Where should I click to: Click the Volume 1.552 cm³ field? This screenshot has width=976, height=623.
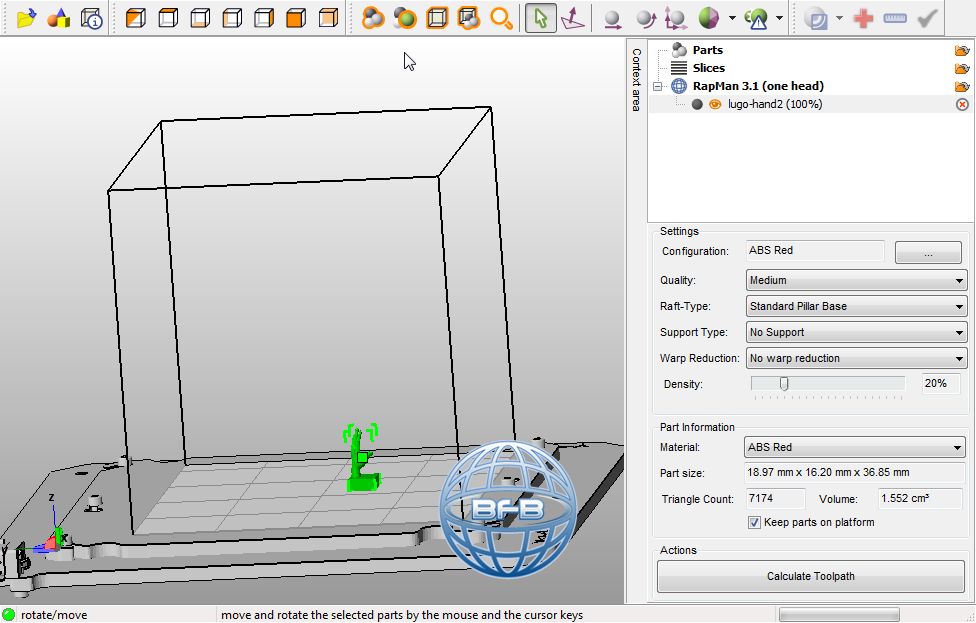coord(920,499)
